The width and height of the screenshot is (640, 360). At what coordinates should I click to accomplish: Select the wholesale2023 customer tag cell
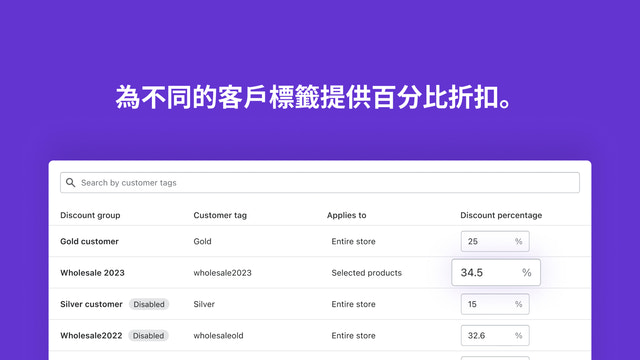point(222,273)
